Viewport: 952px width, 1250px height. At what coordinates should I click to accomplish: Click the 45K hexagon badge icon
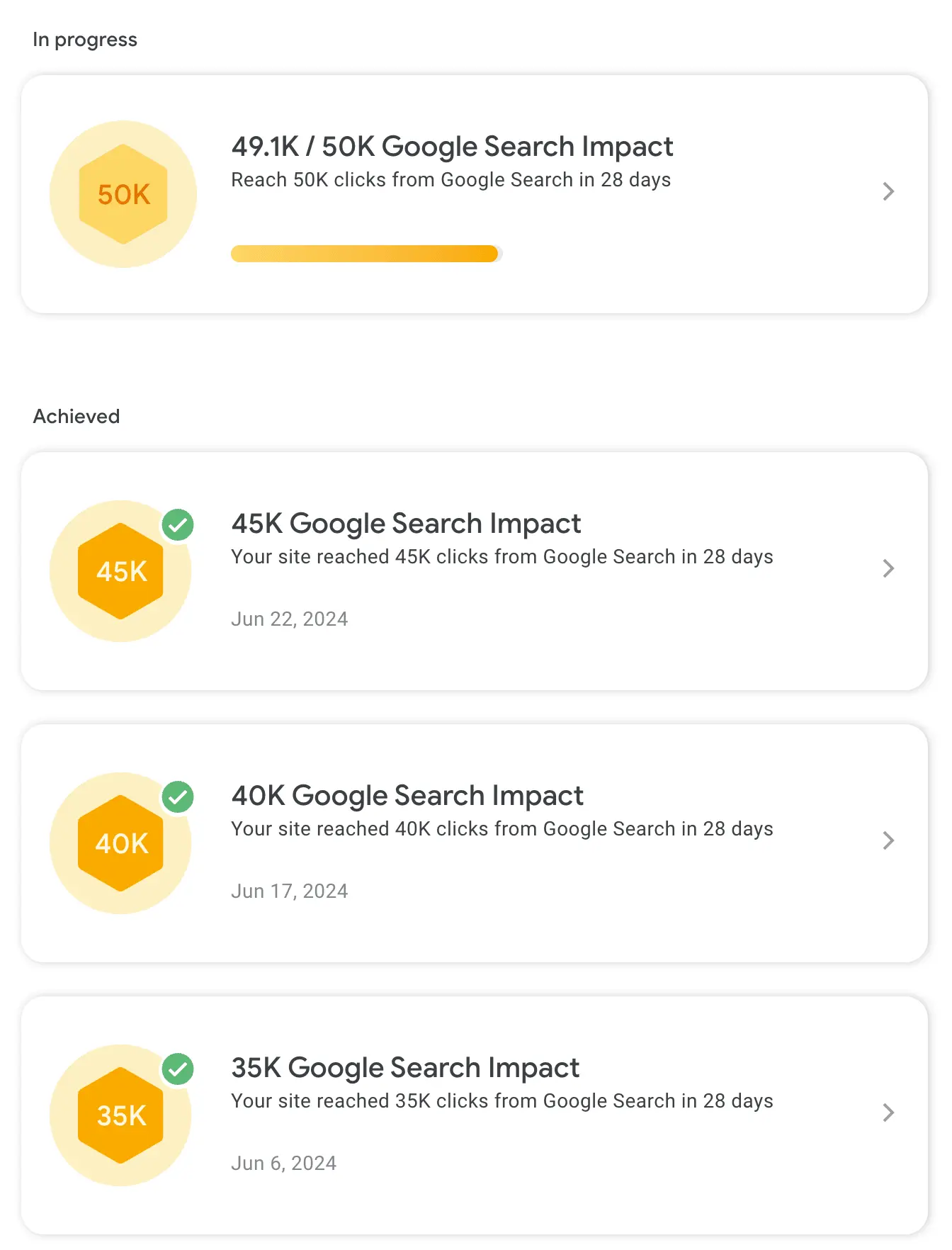(120, 571)
